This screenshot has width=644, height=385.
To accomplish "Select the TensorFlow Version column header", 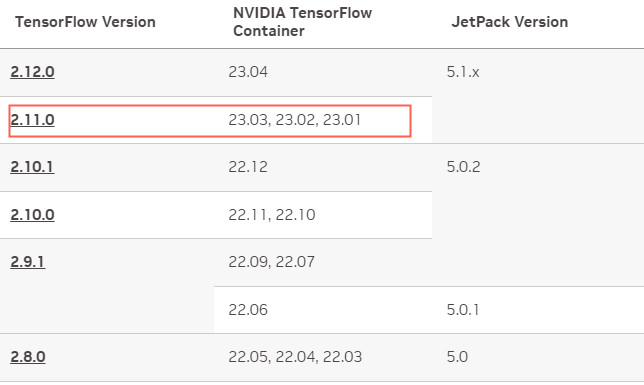I will pos(85,22).
